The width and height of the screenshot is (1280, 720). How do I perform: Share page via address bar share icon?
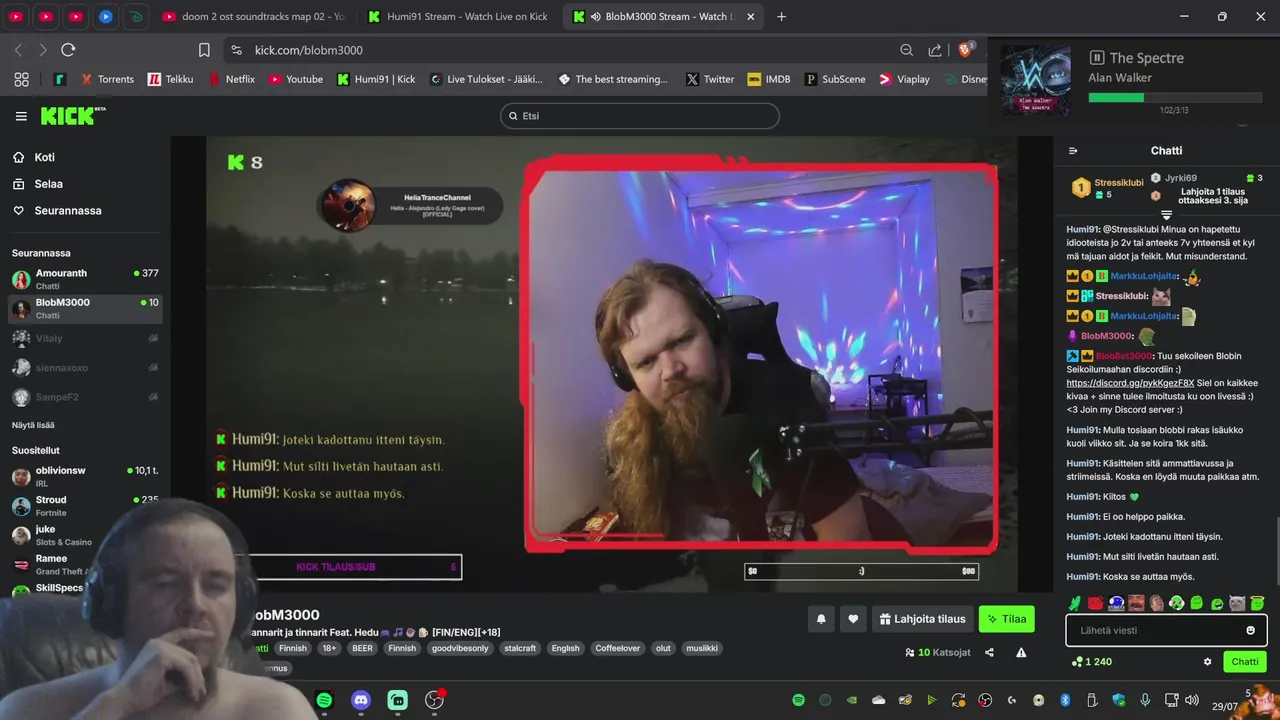coord(935,50)
